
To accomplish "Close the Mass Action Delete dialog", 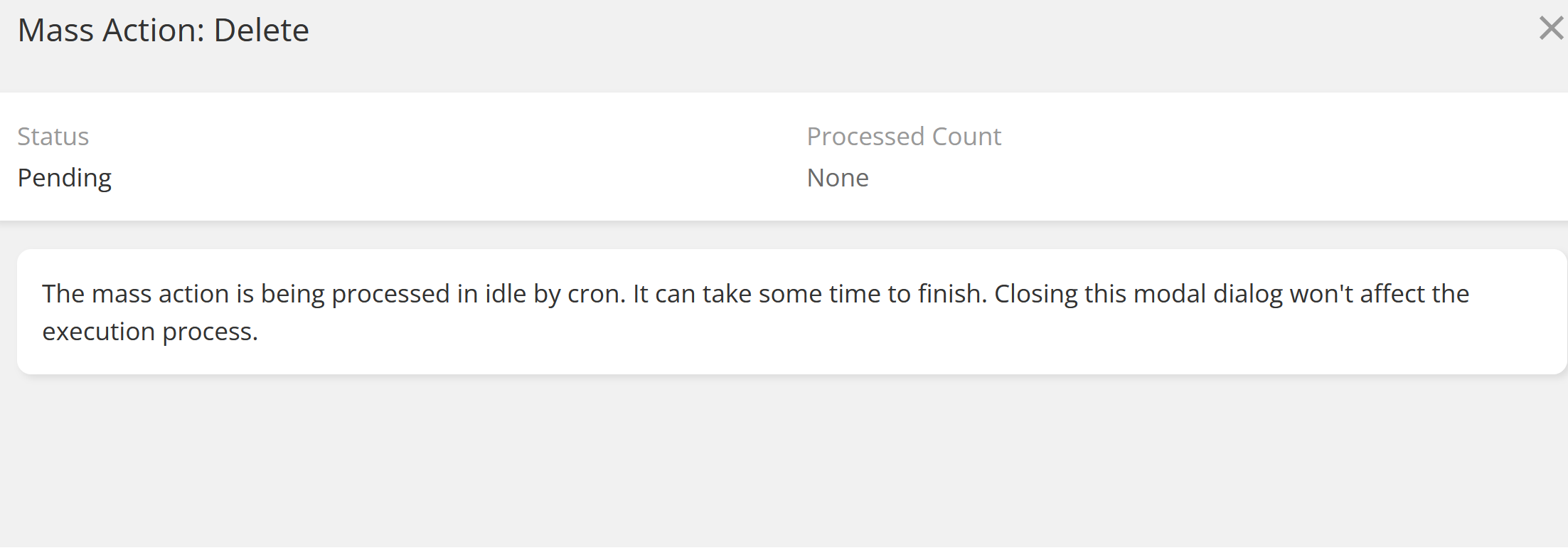I will (x=1550, y=28).
